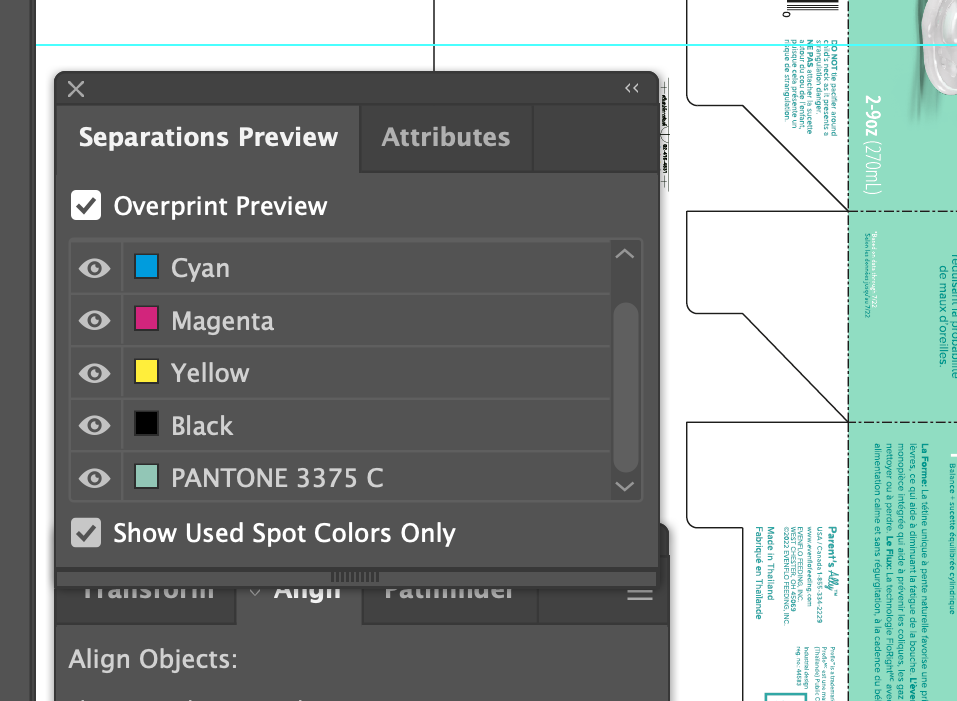Disable Show Used Spot Colors Only
The width and height of the screenshot is (957, 701).
point(85,532)
